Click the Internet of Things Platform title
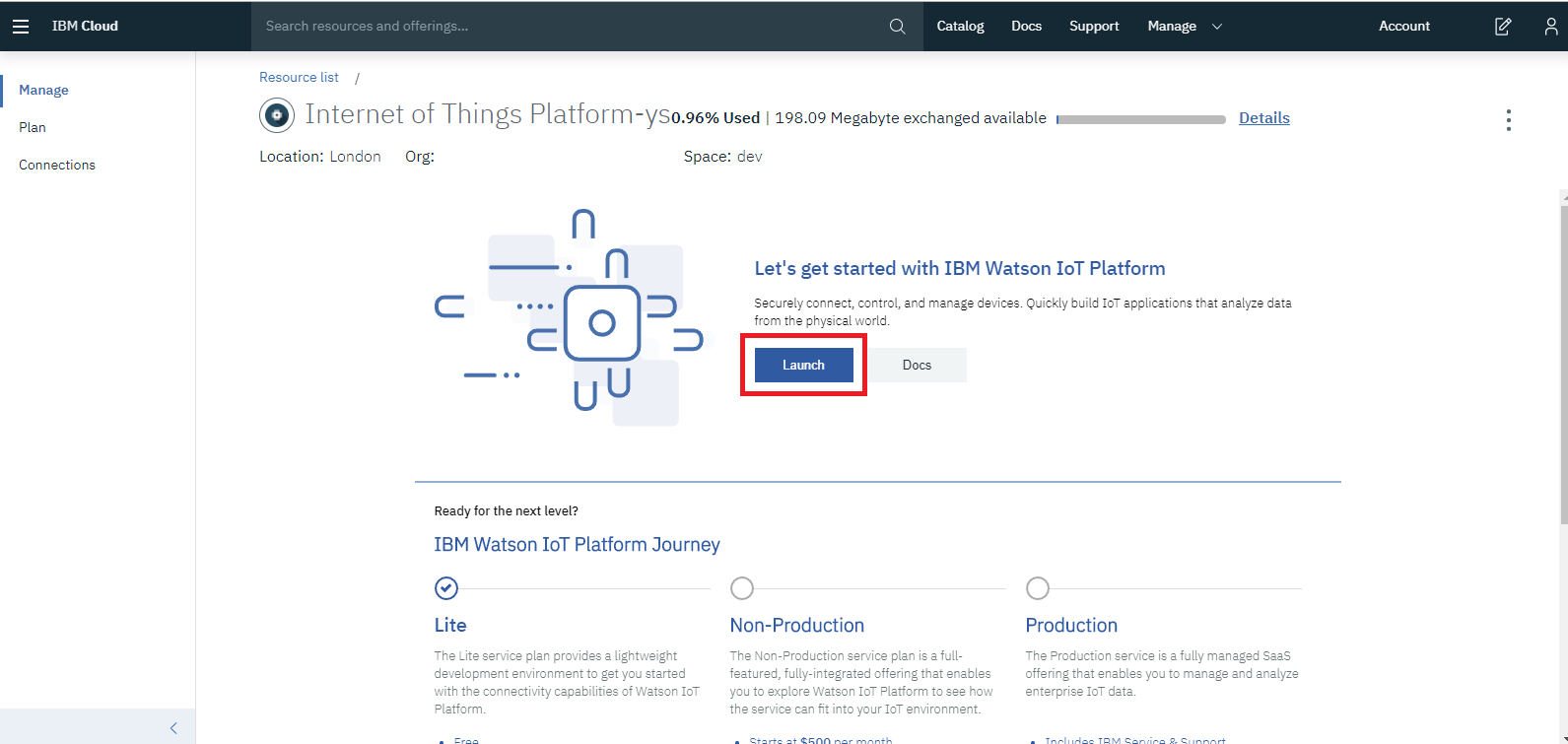Screen dimensions: 1568x744 488,114
